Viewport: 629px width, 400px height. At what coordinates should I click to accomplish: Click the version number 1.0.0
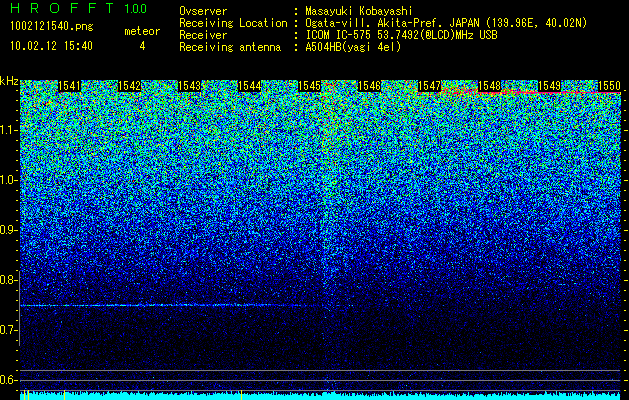[x=135, y=8]
